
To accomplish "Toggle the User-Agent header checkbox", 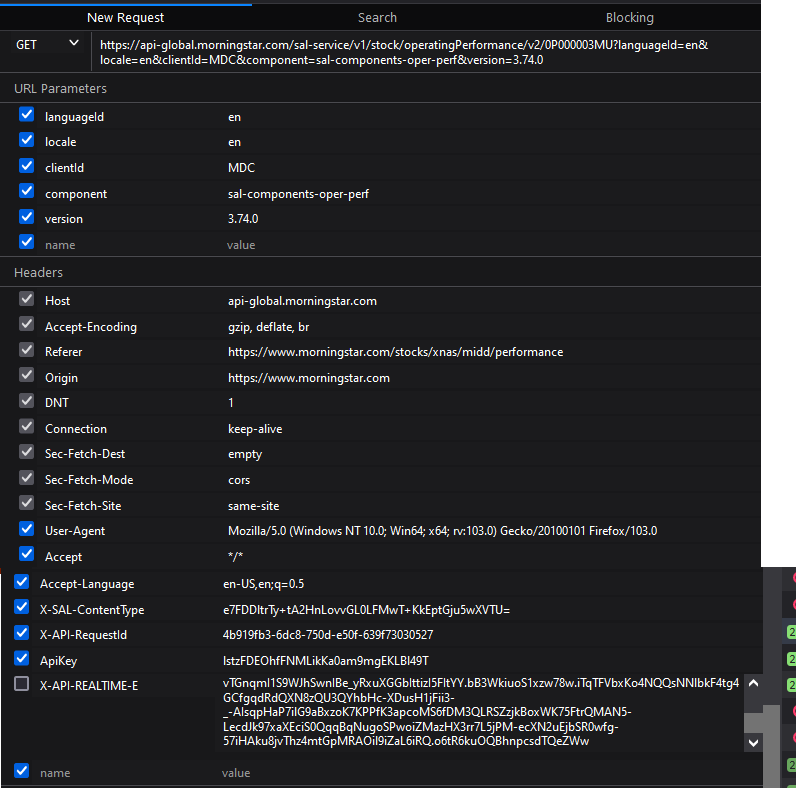I will [x=27, y=530].
